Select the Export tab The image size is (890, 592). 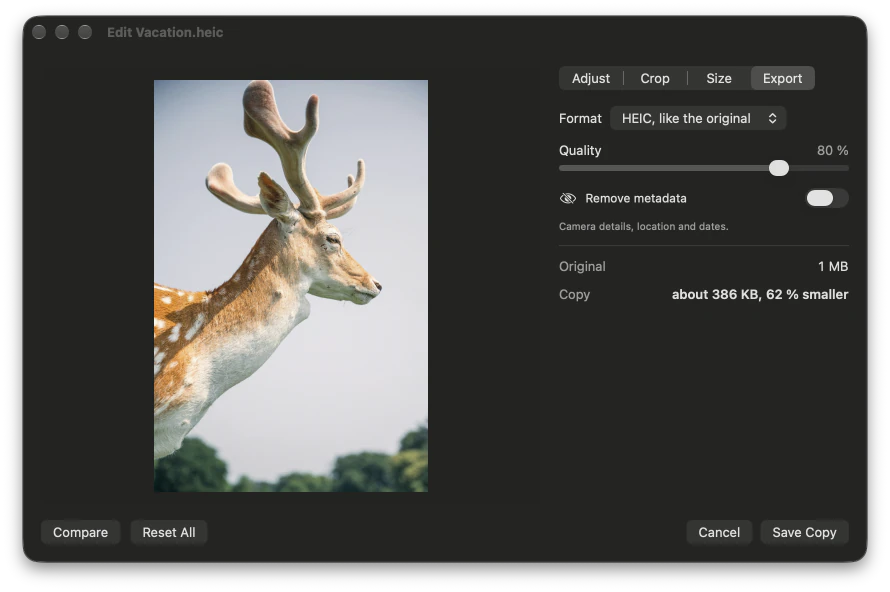click(x=782, y=78)
